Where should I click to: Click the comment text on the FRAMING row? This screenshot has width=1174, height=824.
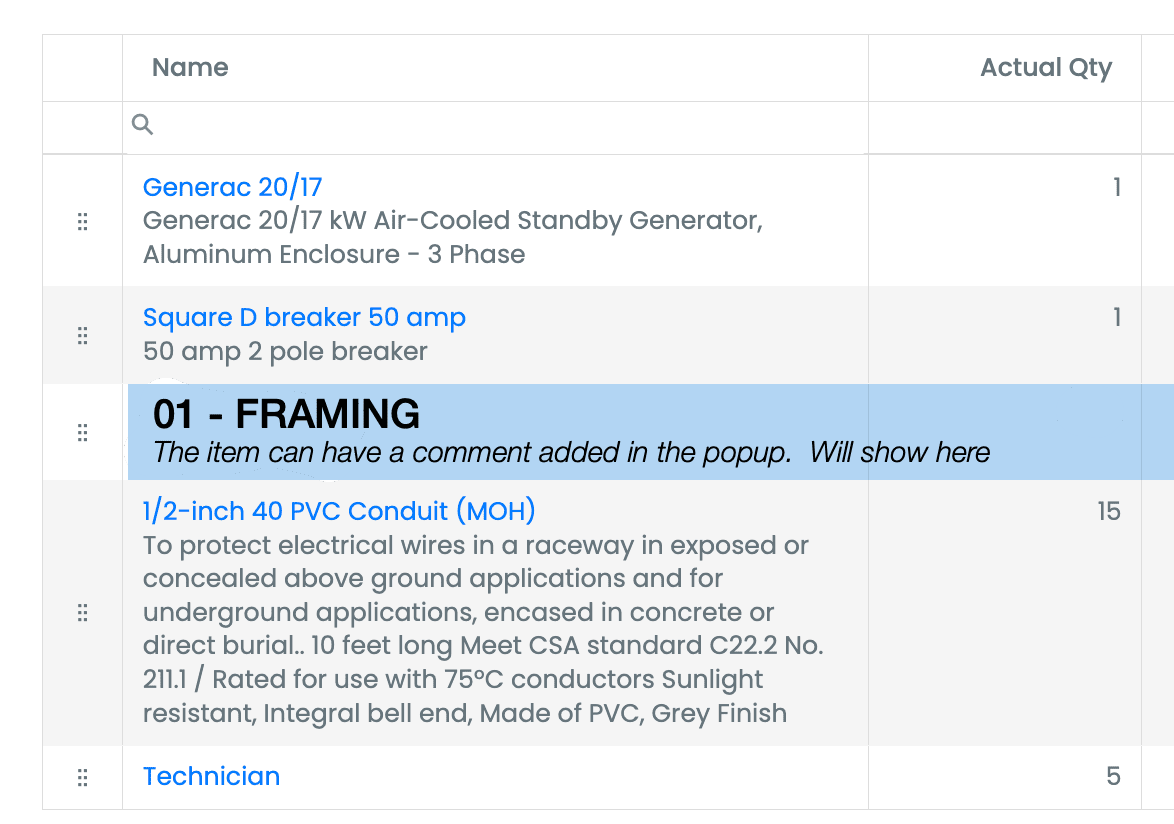(x=572, y=452)
